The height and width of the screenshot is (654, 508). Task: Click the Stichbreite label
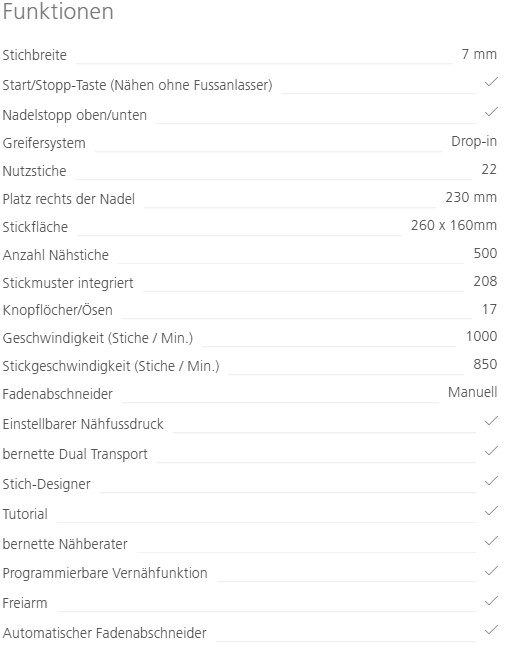click(x=35, y=55)
